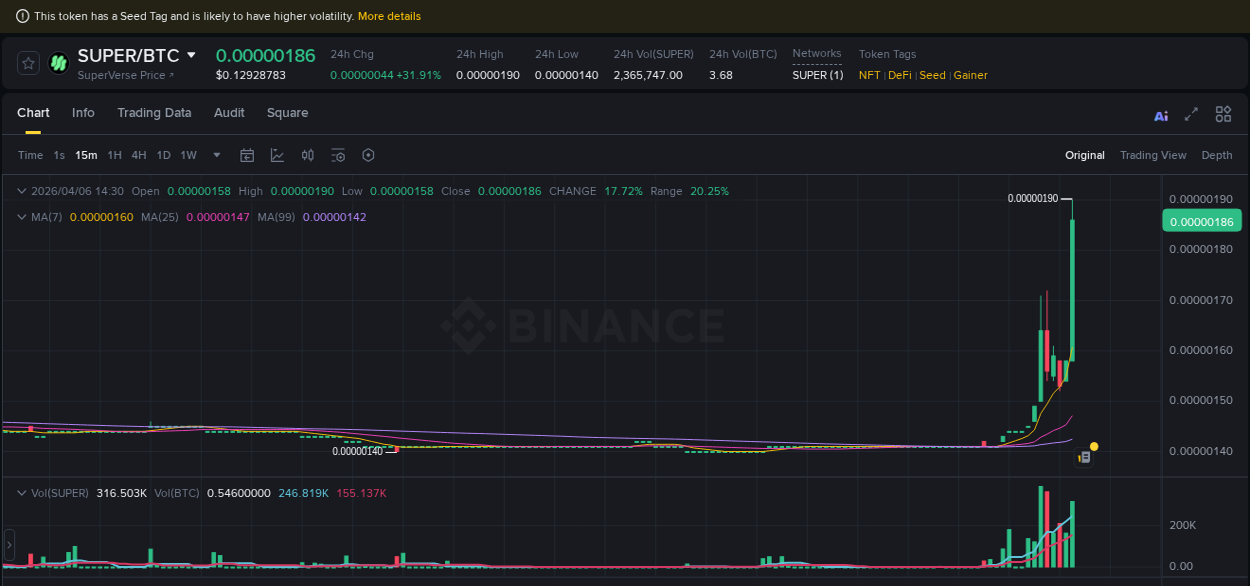The image size is (1250, 586).
Task: Launch the Binance Ai assistant icon
Action: [x=1160, y=115]
